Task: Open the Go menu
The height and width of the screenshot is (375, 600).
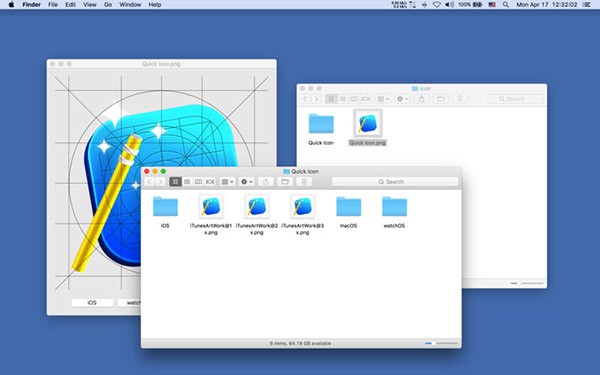Action: pos(108,5)
